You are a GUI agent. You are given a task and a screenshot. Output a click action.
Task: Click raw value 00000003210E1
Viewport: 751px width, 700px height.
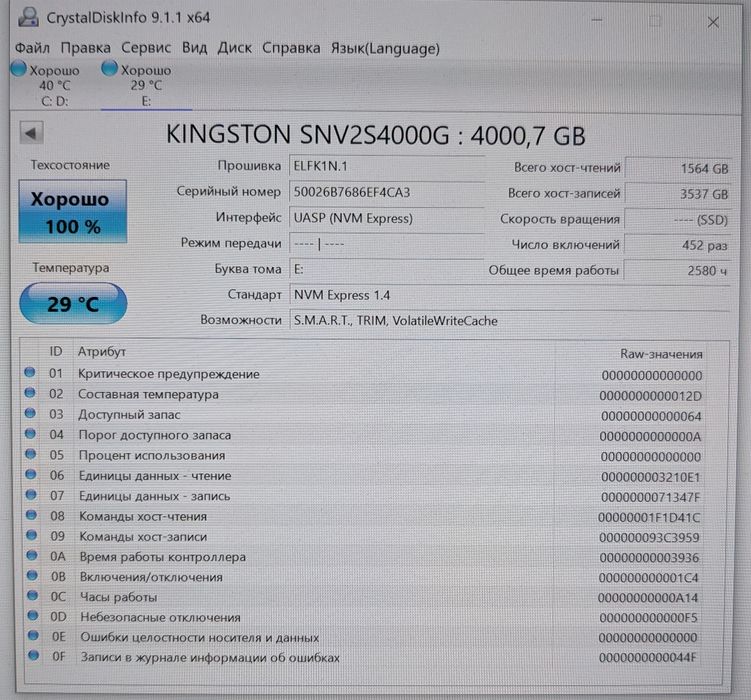point(650,477)
